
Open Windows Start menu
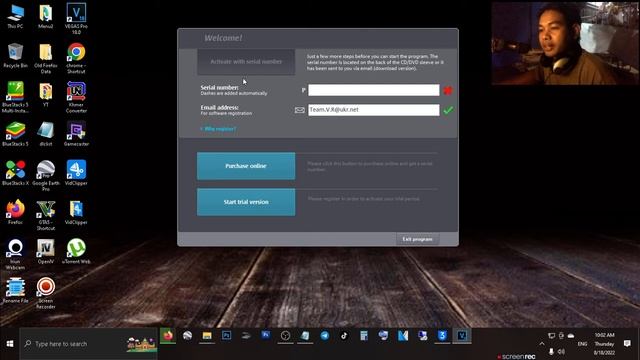click(10, 344)
